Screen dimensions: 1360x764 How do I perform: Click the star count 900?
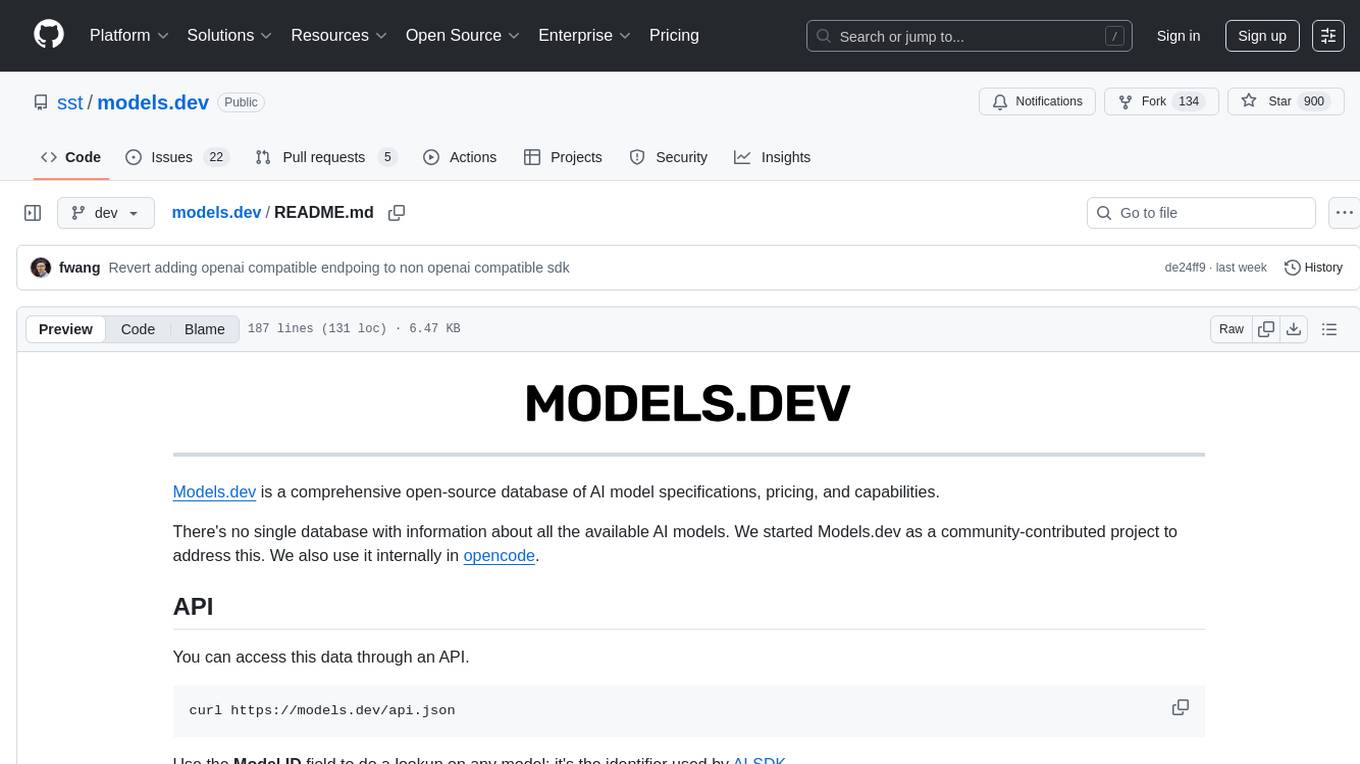point(1314,102)
